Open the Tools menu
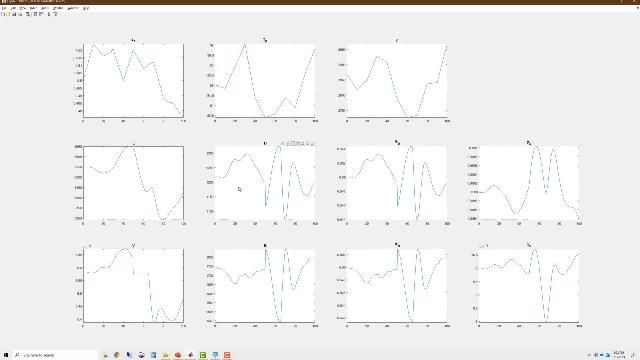640x360 pixels. click(x=45, y=8)
